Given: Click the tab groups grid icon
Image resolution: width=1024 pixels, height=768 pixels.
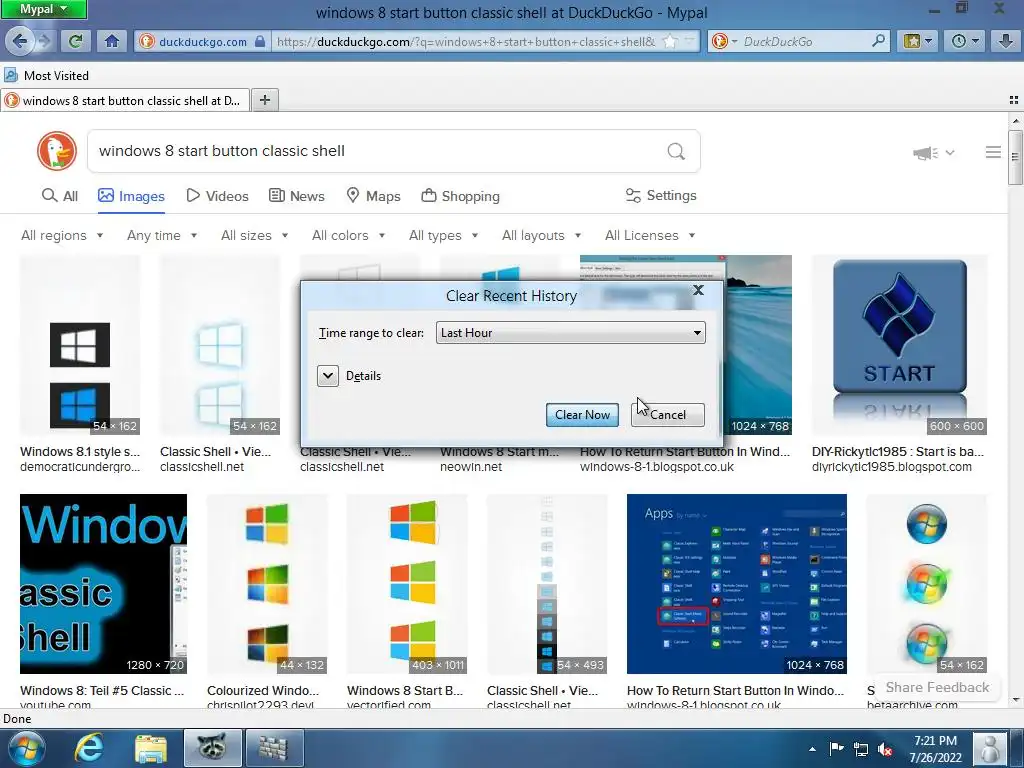Looking at the screenshot, I should click(x=1014, y=100).
